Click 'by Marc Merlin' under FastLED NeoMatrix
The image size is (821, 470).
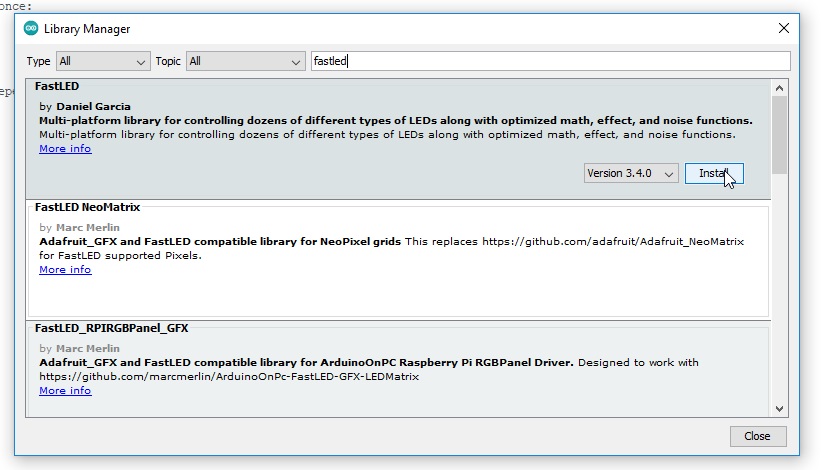click(x=79, y=227)
